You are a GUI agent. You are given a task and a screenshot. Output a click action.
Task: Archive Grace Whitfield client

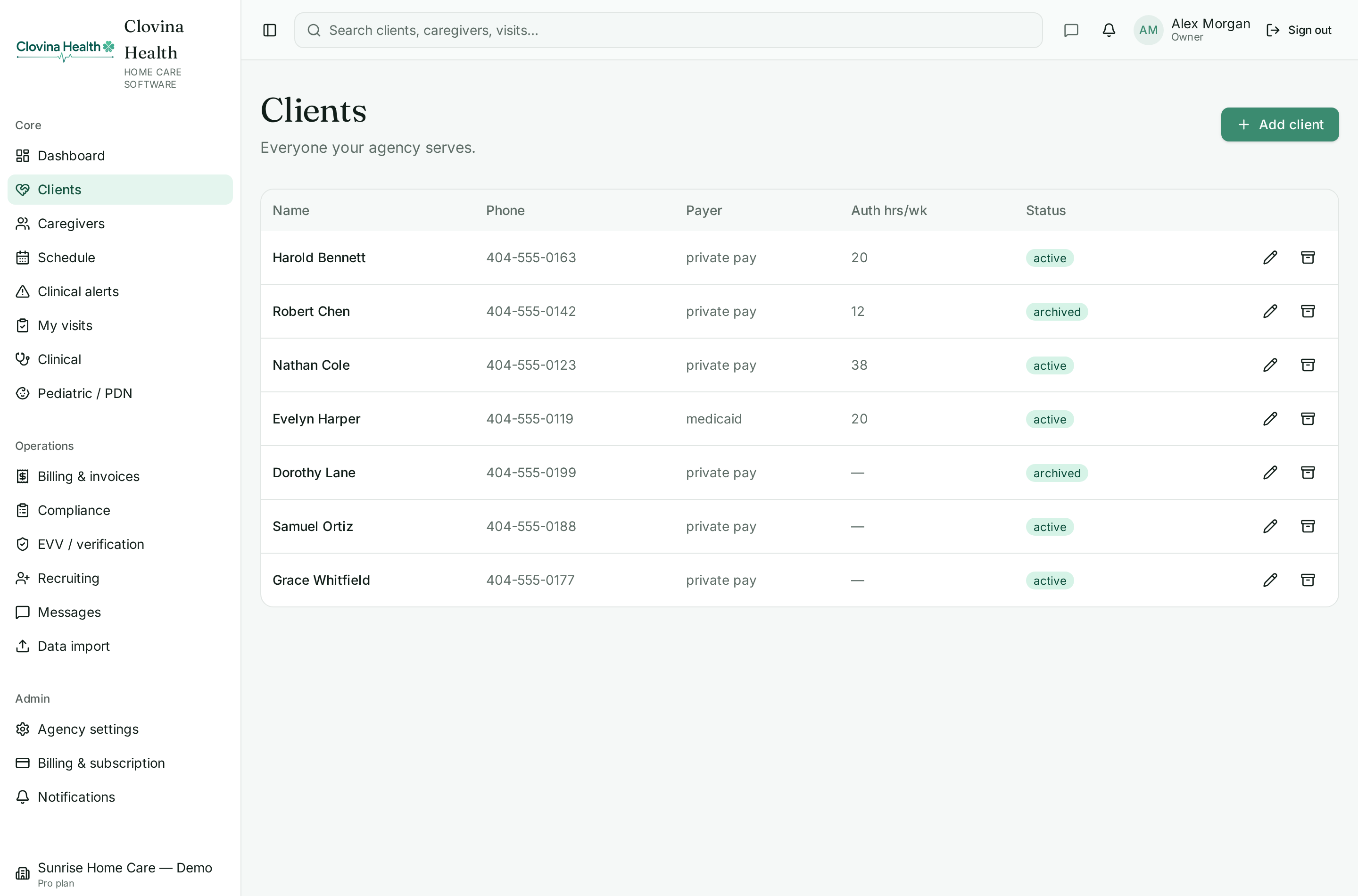coord(1308,580)
